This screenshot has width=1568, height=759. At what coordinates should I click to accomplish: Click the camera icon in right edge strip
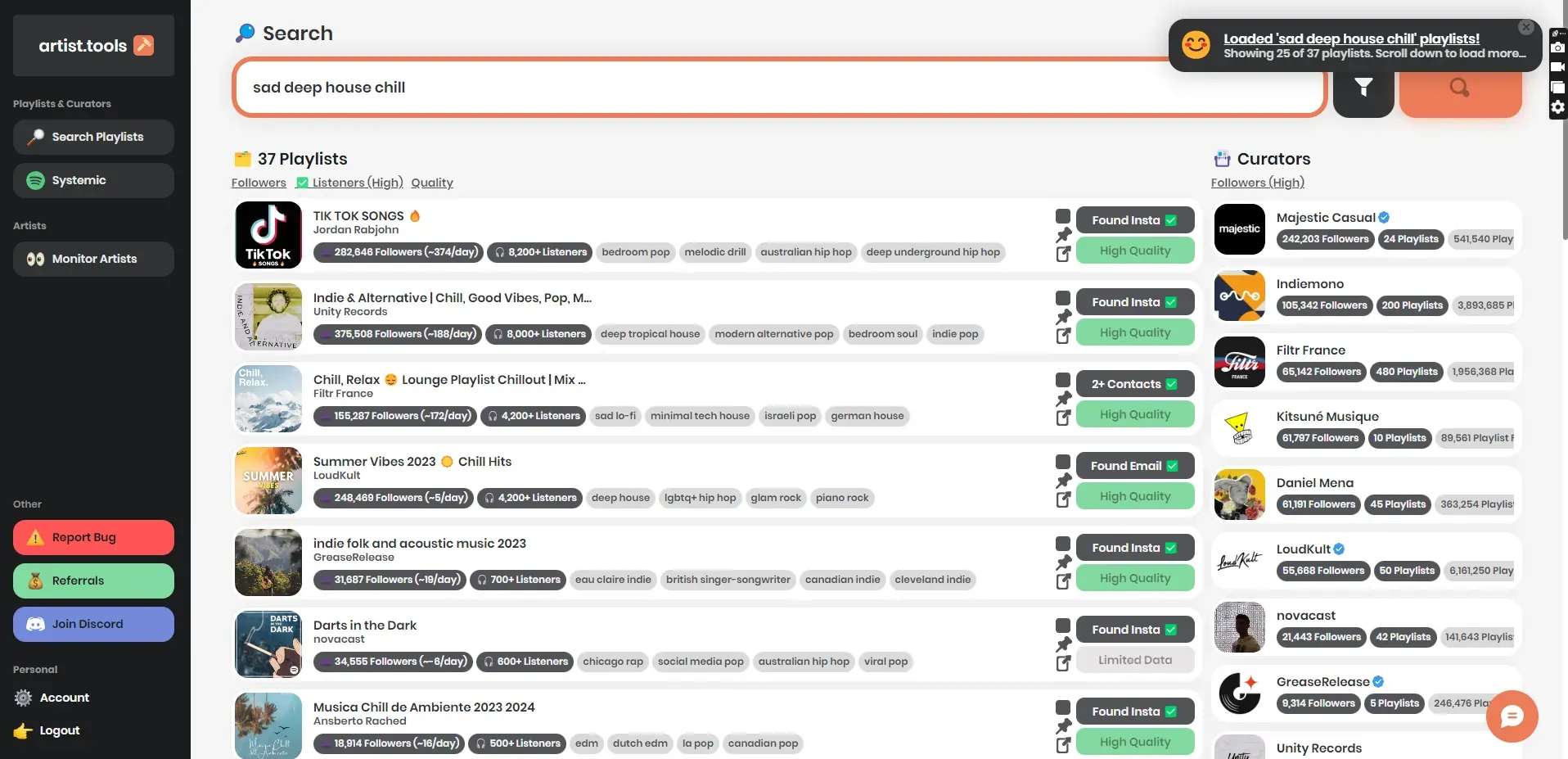pyautogui.click(x=1558, y=47)
